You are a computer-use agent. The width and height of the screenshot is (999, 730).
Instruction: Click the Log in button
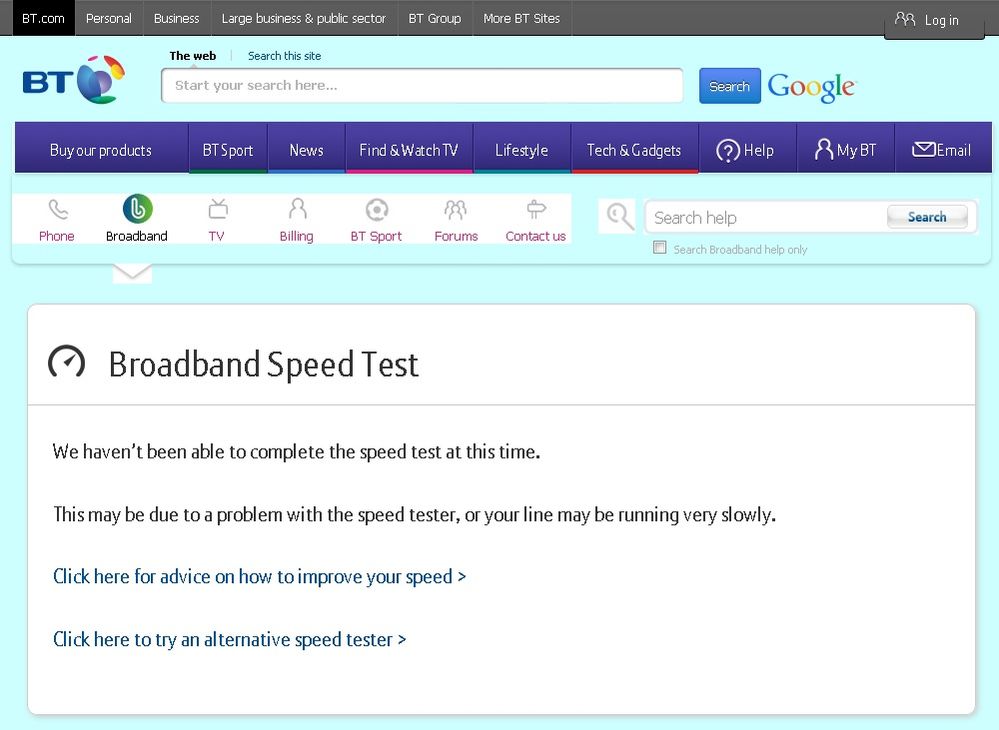tap(934, 20)
